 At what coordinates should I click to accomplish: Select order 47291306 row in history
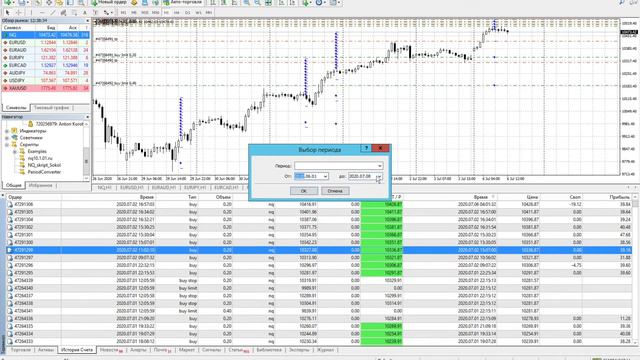[319, 204]
